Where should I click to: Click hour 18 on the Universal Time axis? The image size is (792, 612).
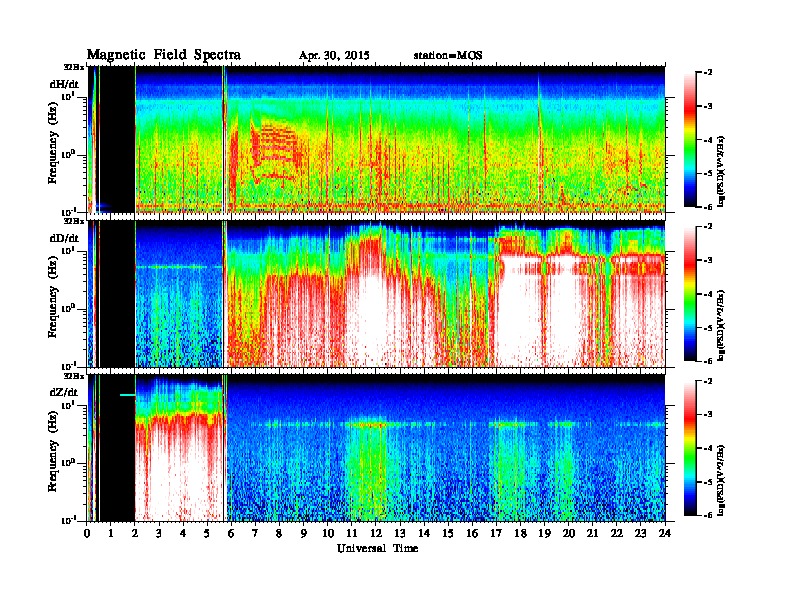pyautogui.click(x=520, y=534)
